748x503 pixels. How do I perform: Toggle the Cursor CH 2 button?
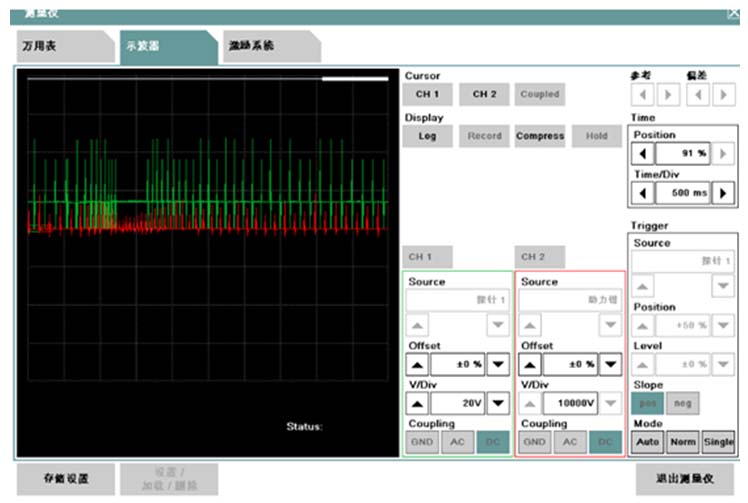tap(484, 95)
